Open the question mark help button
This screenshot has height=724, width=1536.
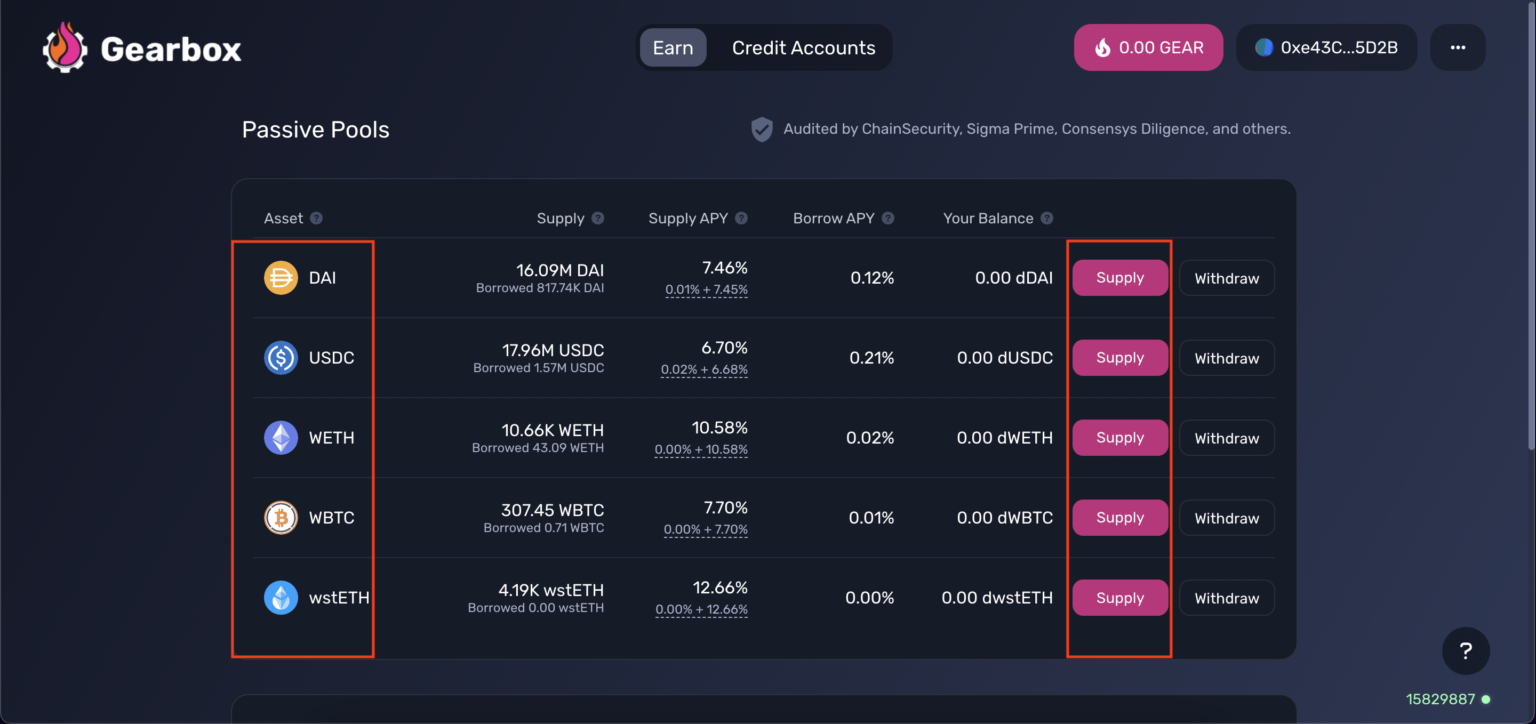click(1465, 652)
